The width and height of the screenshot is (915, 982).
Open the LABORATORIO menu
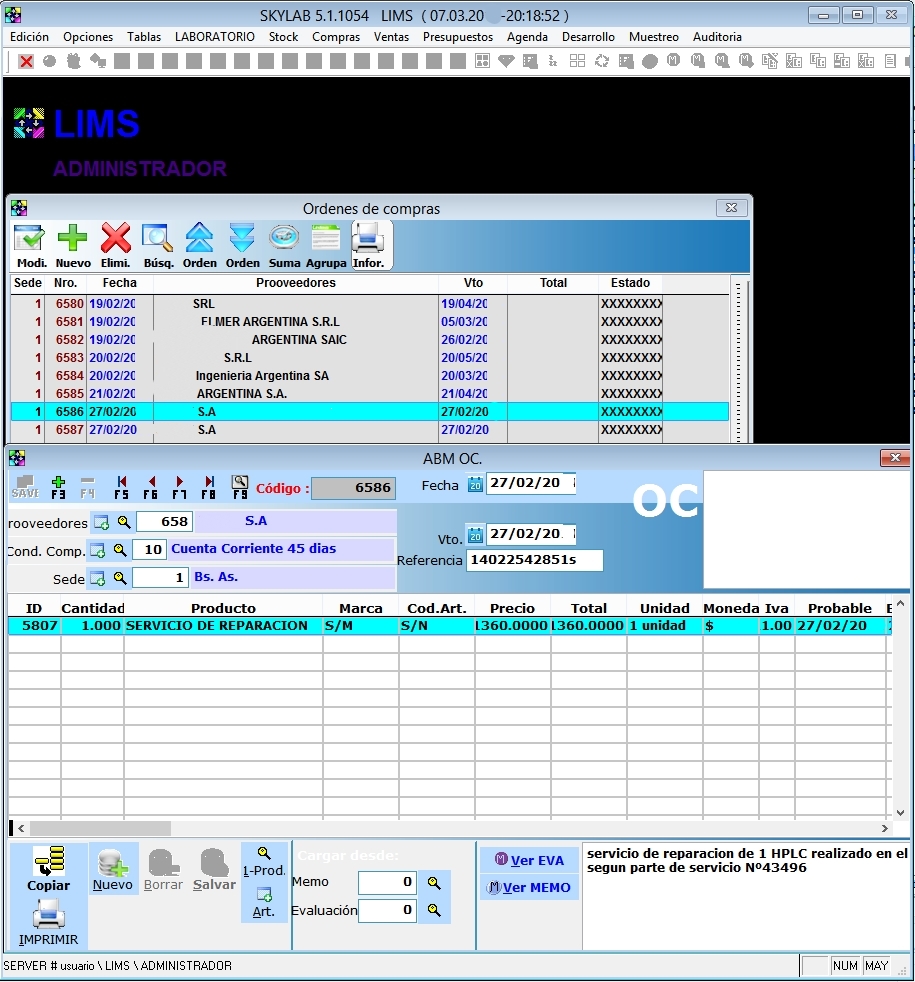pos(214,37)
